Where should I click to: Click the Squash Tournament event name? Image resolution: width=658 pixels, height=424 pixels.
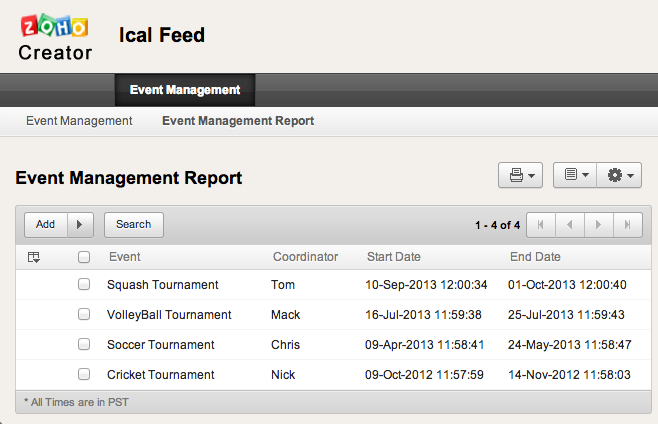[x=162, y=285]
